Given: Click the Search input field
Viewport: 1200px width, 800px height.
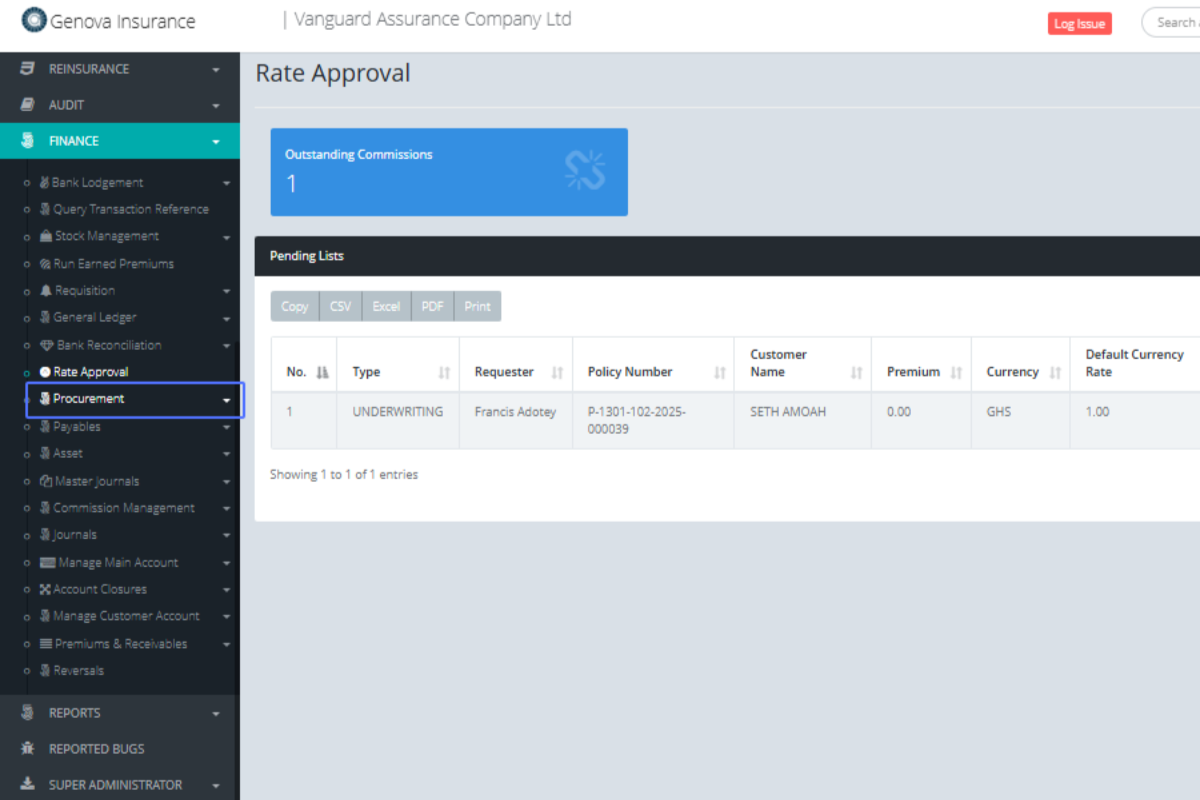Looking at the screenshot, I should [x=1175, y=22].
